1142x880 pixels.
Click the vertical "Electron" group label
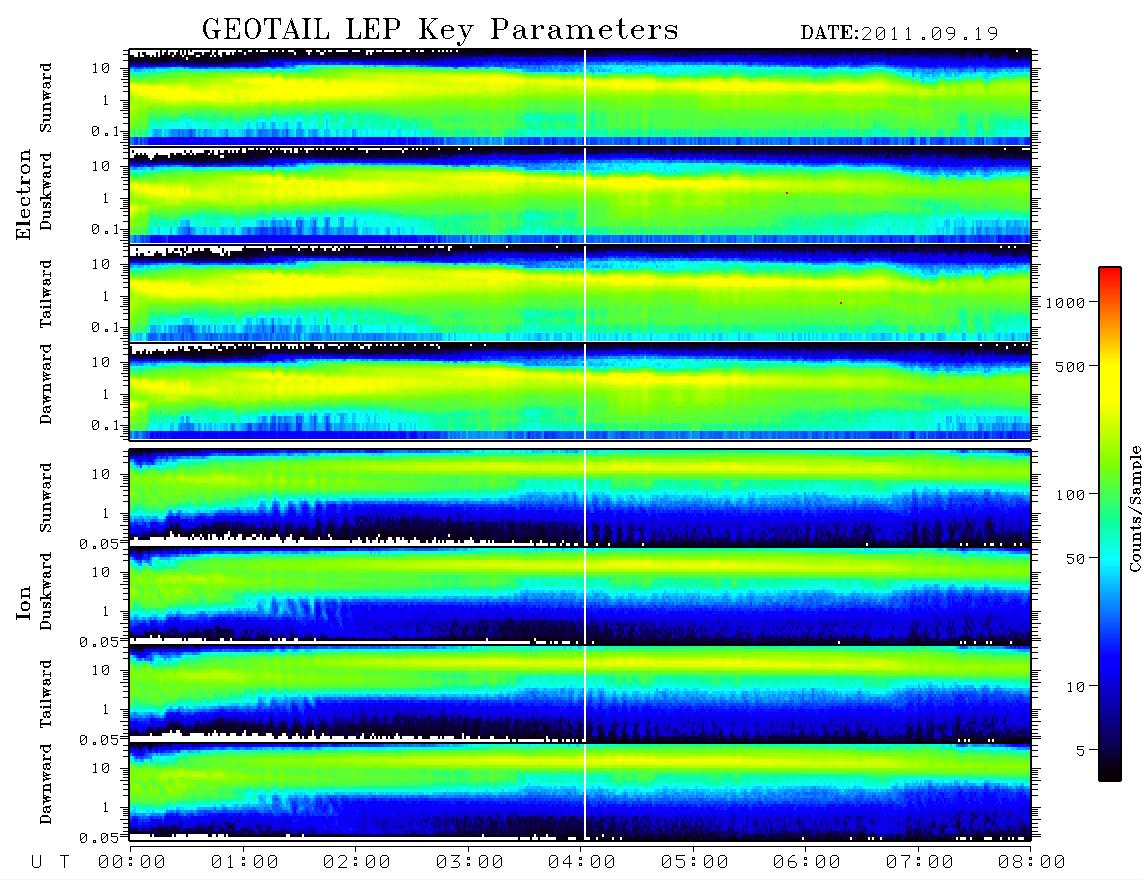pos(24,195)
